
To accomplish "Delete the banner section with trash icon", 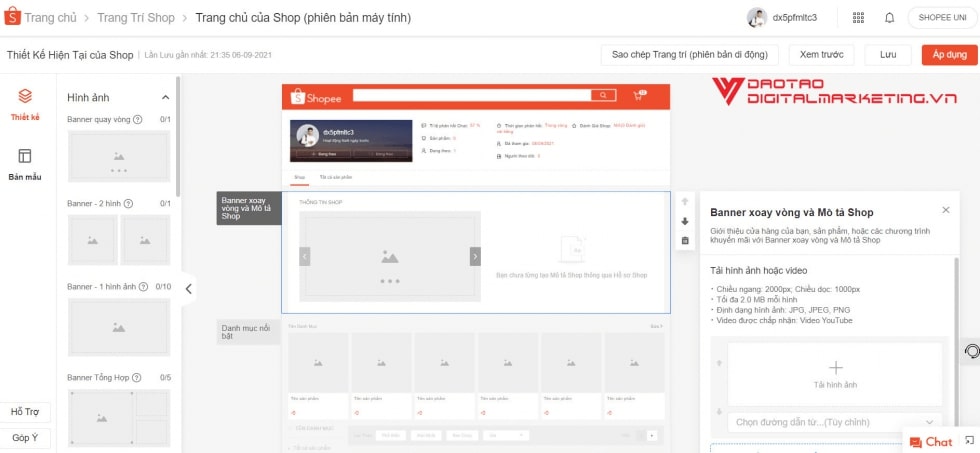I will [x=684, y=240].
